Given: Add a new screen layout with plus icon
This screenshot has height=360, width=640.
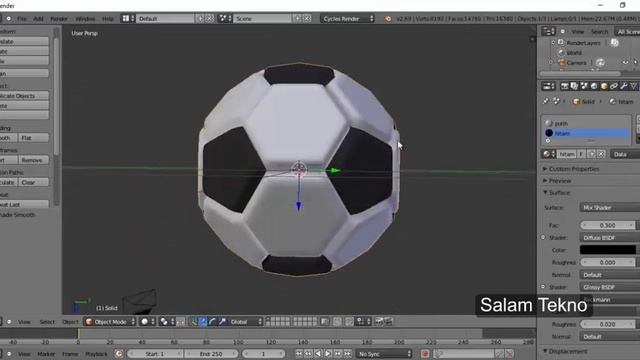Looking at the screenshot, I should 200,19.
